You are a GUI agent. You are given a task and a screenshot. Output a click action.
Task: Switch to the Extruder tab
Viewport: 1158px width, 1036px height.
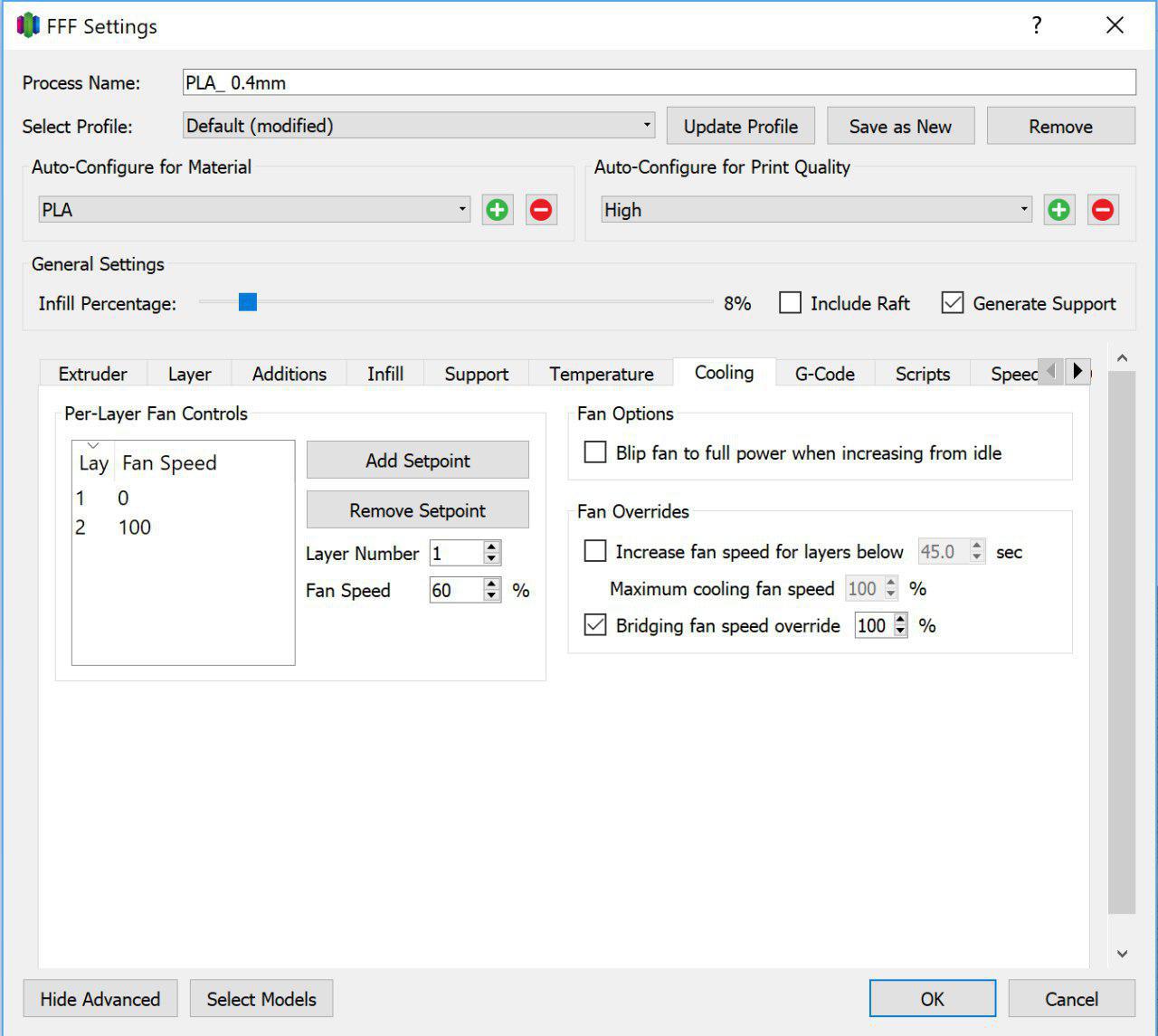tap(92, 374)
